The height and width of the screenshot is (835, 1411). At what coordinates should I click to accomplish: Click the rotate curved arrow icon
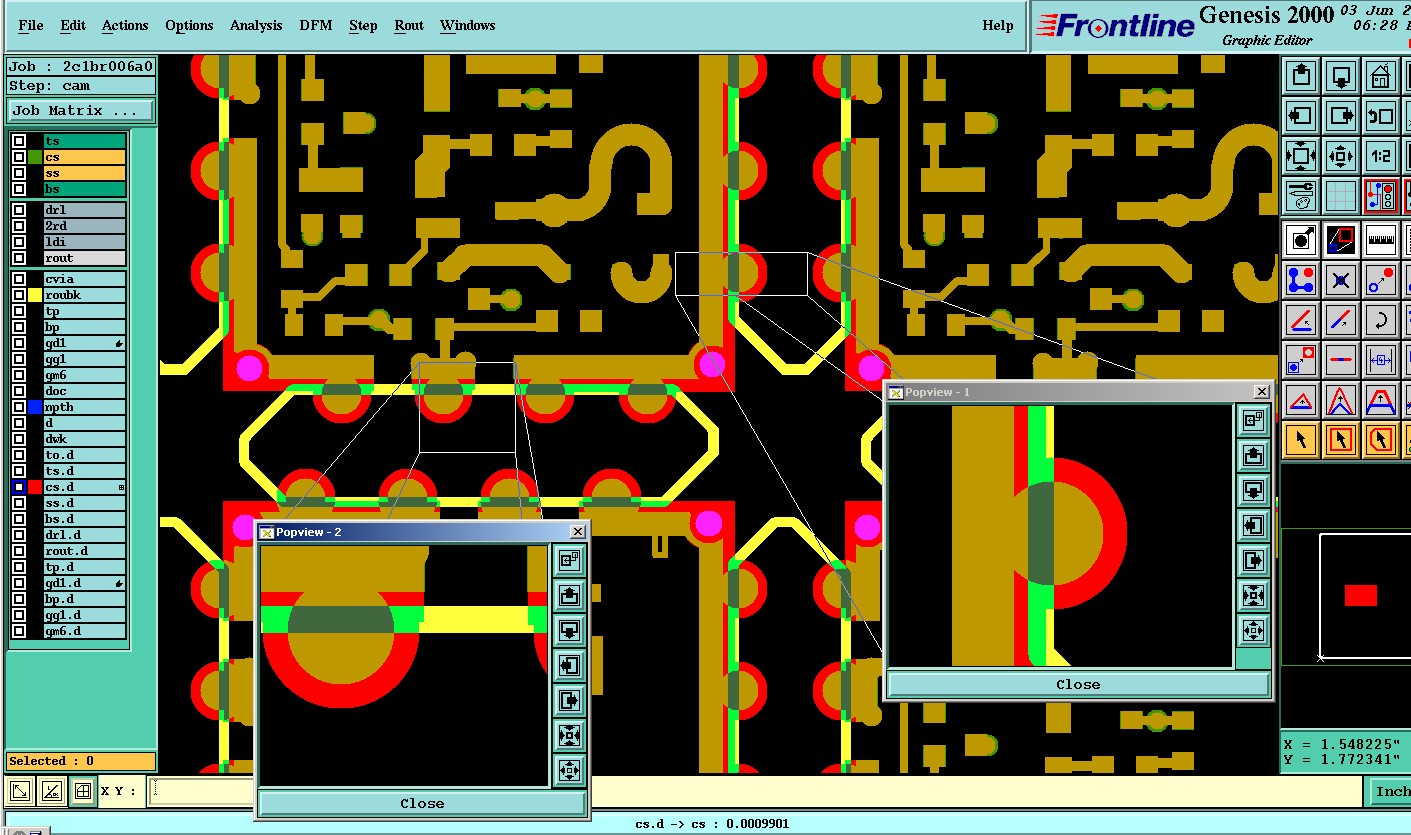1380,320
